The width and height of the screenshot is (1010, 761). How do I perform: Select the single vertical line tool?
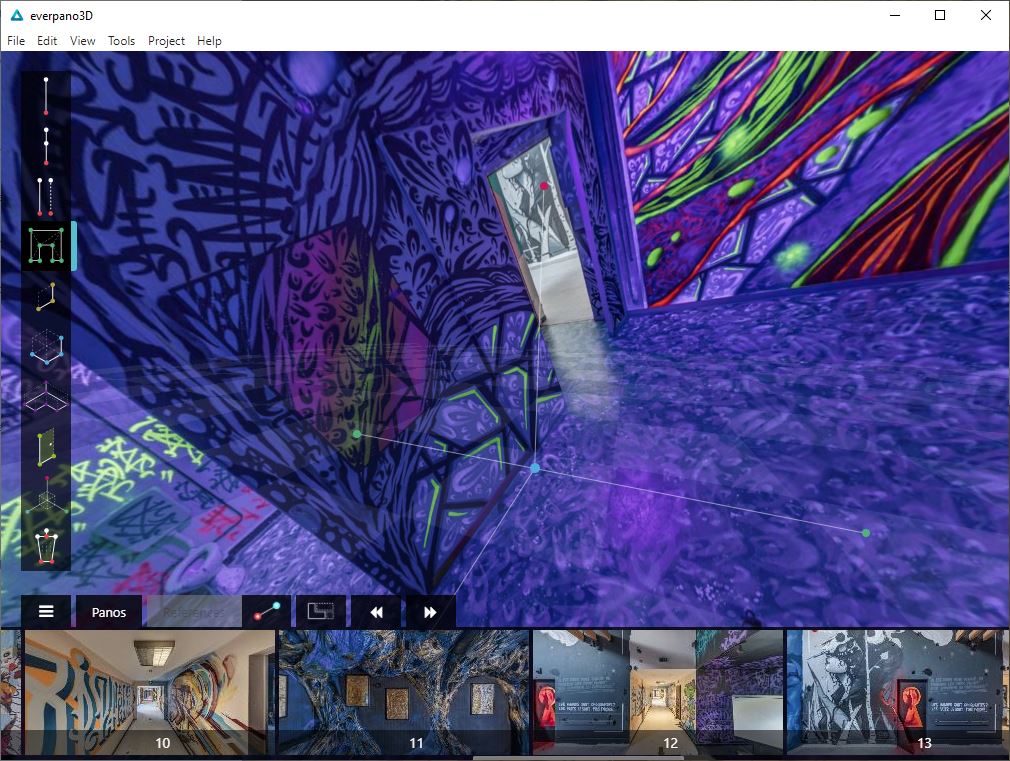pos(46,96)
